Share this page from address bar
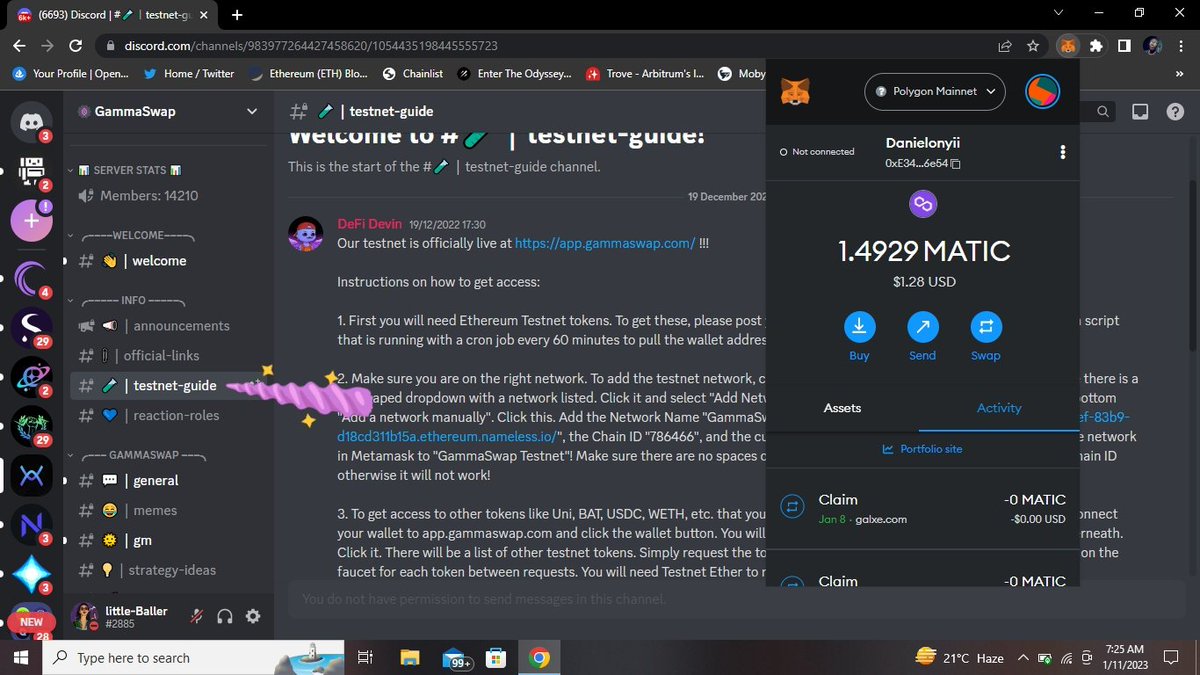1200x675 pixels. tap(1004, 46)
